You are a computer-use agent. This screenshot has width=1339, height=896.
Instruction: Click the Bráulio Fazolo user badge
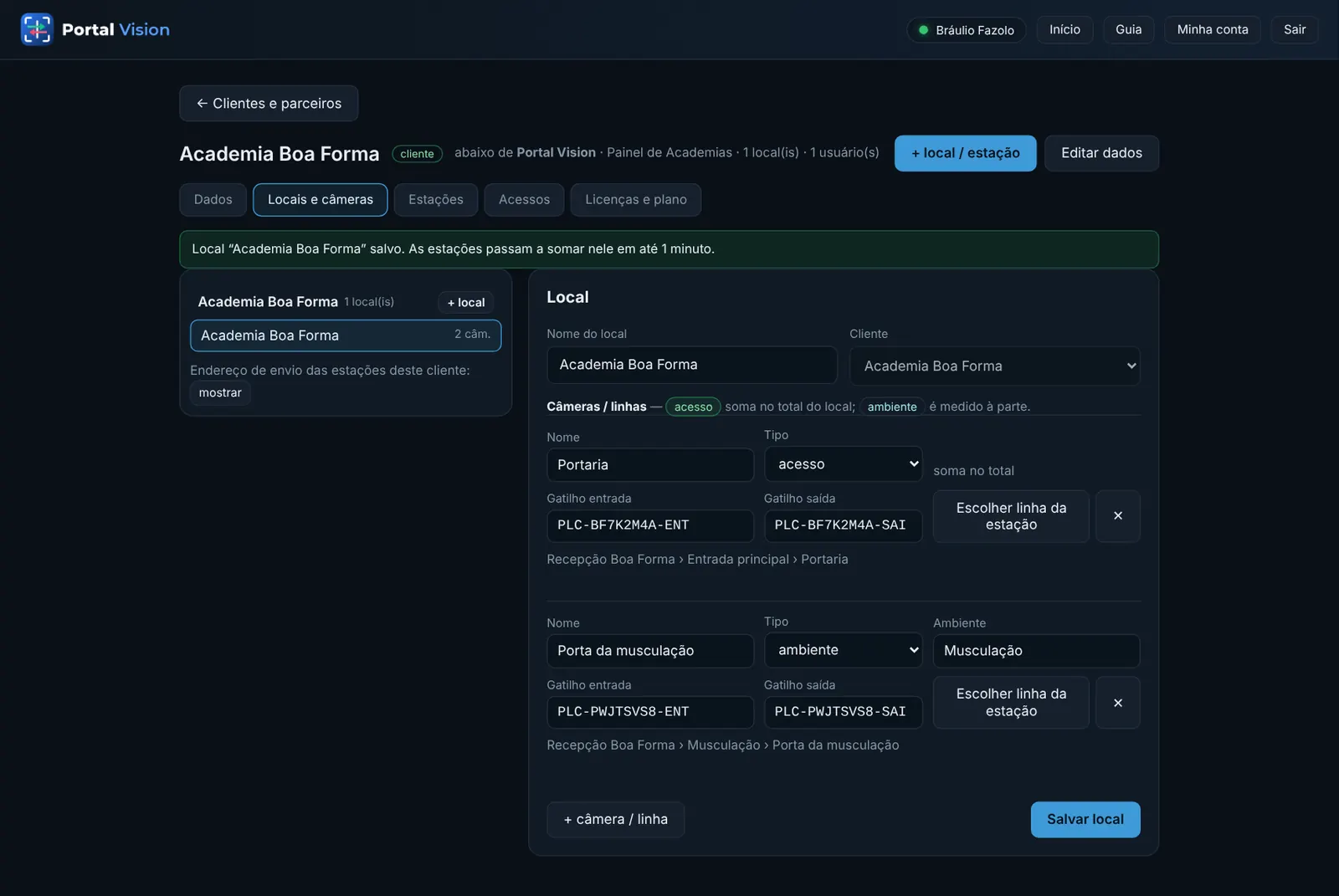[x=967, y=30]
